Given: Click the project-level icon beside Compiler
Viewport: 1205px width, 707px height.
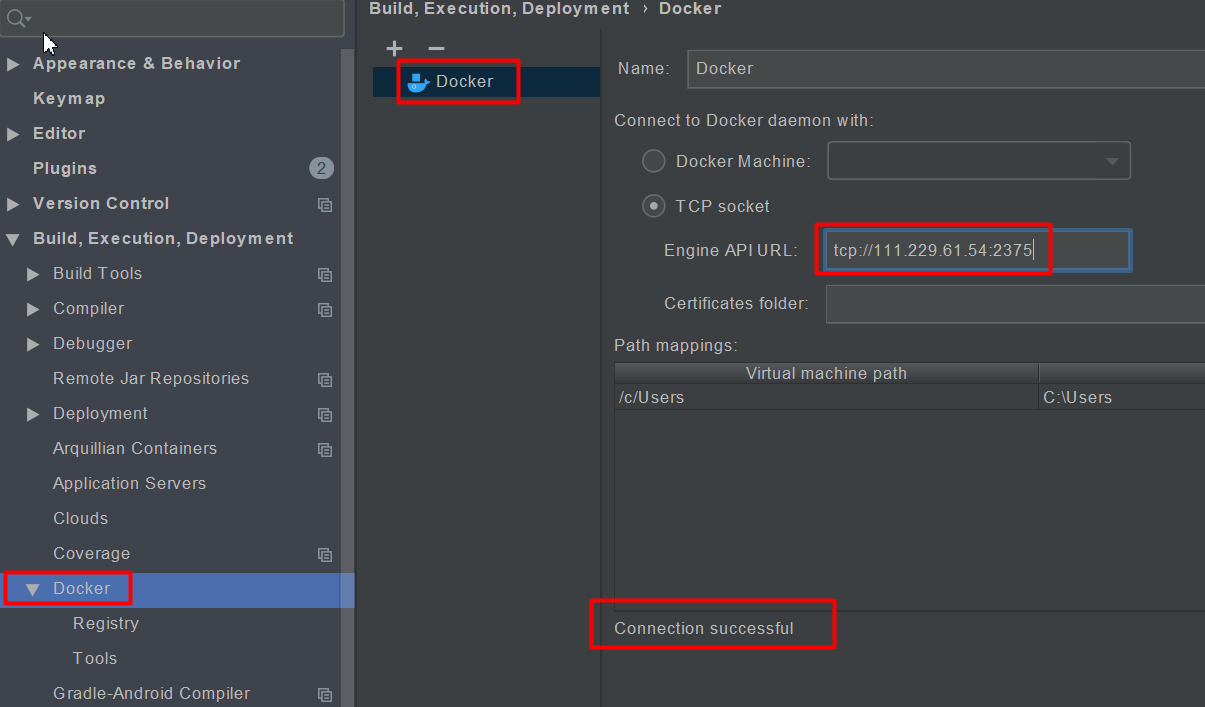Looking at the screenshot, I should [x=324, y=309].
